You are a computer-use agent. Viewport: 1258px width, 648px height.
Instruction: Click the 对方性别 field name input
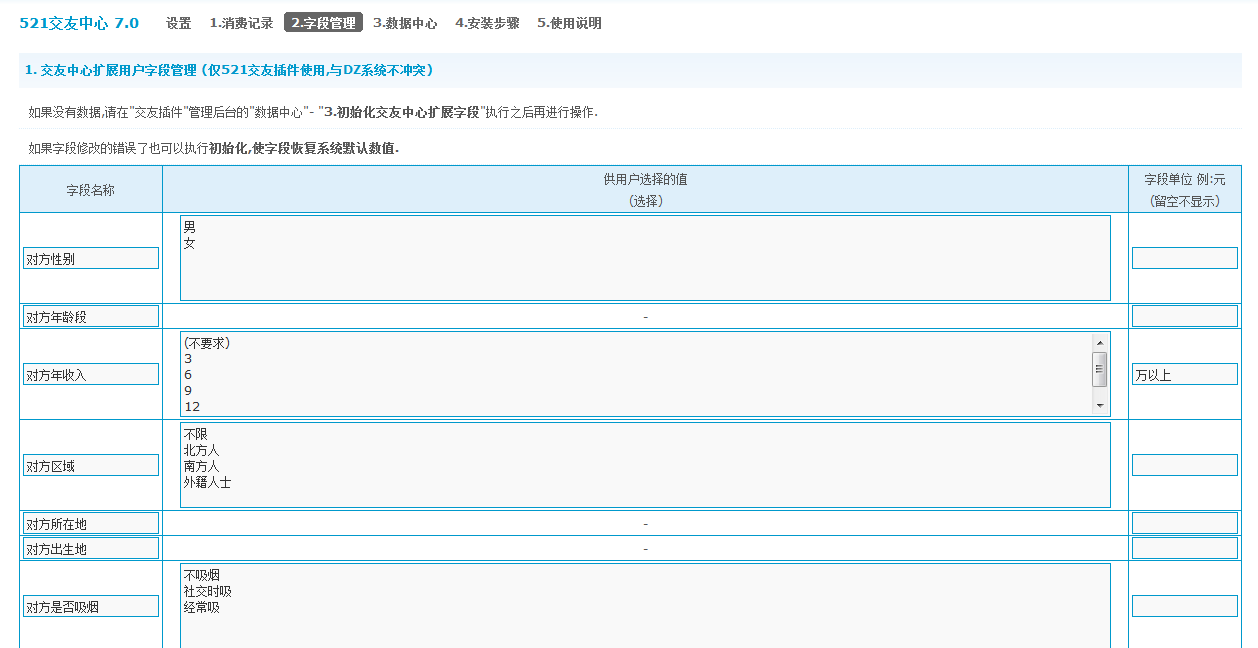click(x=91, y=258)
